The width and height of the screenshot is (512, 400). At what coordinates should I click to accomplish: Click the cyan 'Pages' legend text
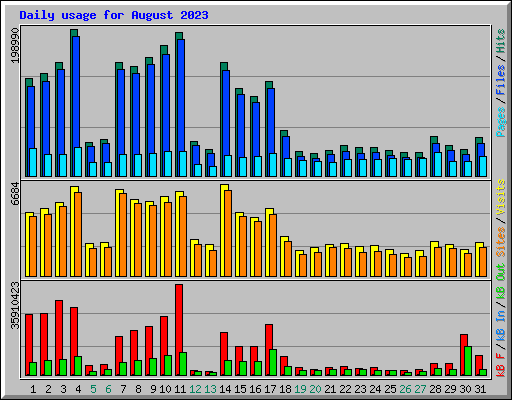[500, 122]
